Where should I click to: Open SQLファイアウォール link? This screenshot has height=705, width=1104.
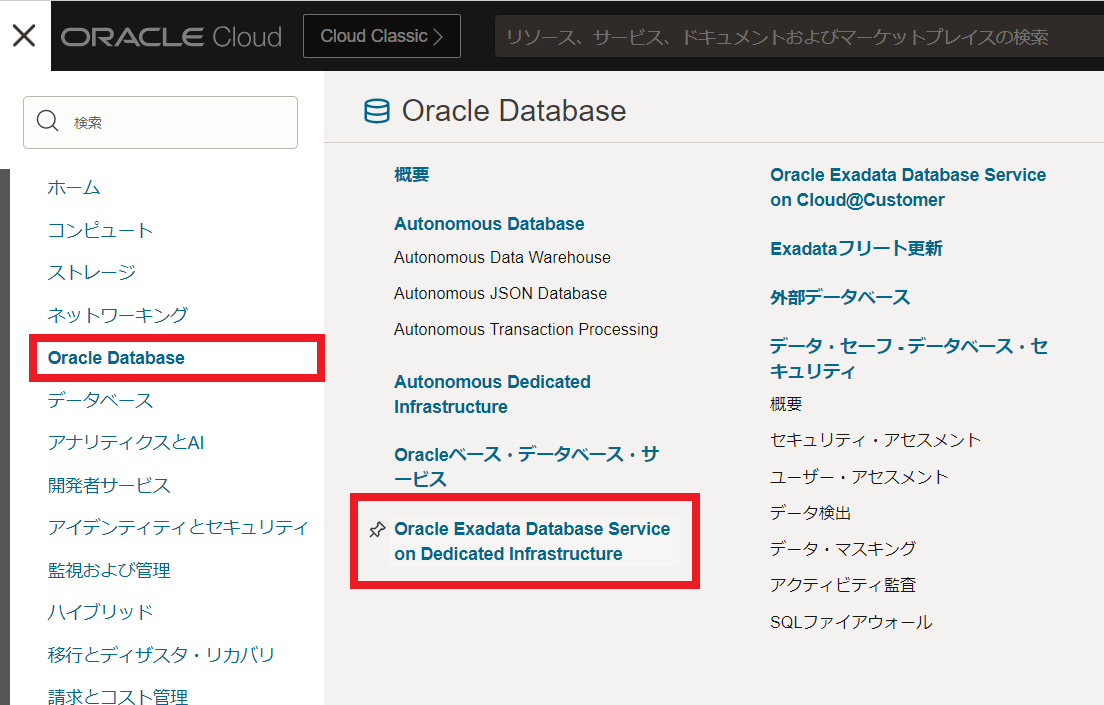coord(850,622)
